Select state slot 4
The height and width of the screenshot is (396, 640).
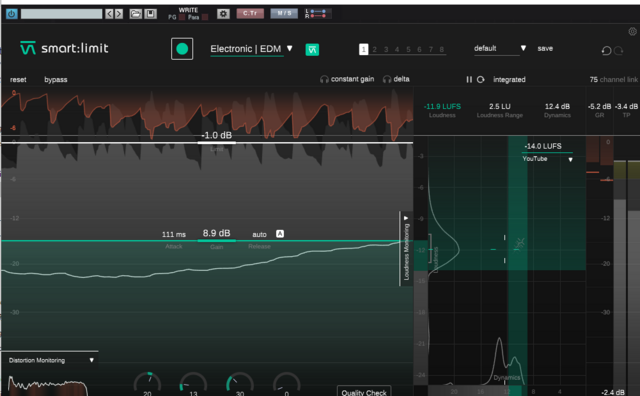(x=397, y=49)
